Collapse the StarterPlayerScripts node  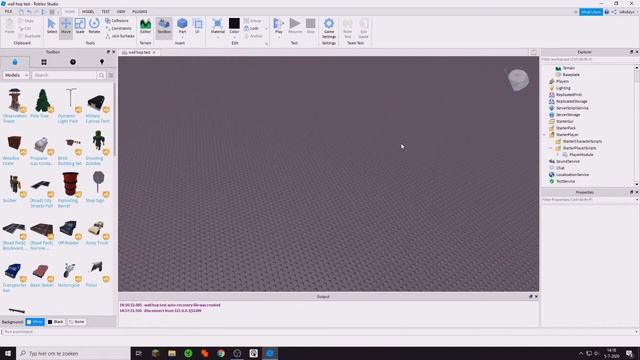pyautogui.click(x=551, y=148)
